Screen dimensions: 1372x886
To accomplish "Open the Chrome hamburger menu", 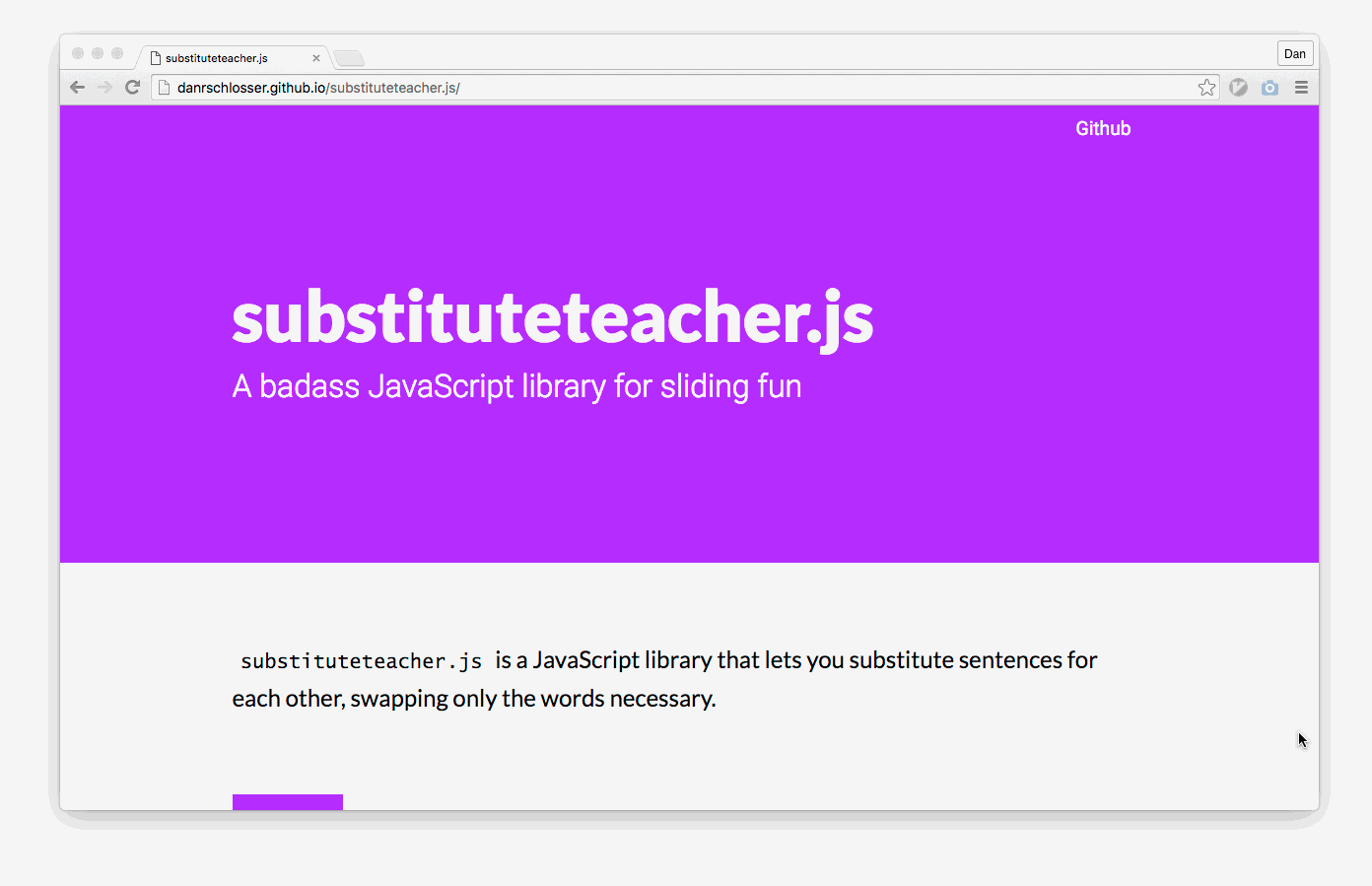I will (x=1301, y=88).
